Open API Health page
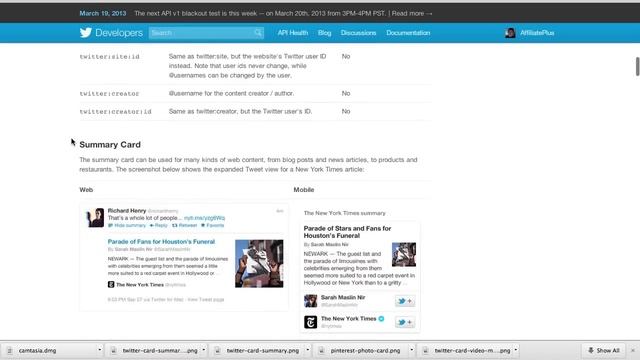Screen dimensions: 640x360 pos(293,33)
